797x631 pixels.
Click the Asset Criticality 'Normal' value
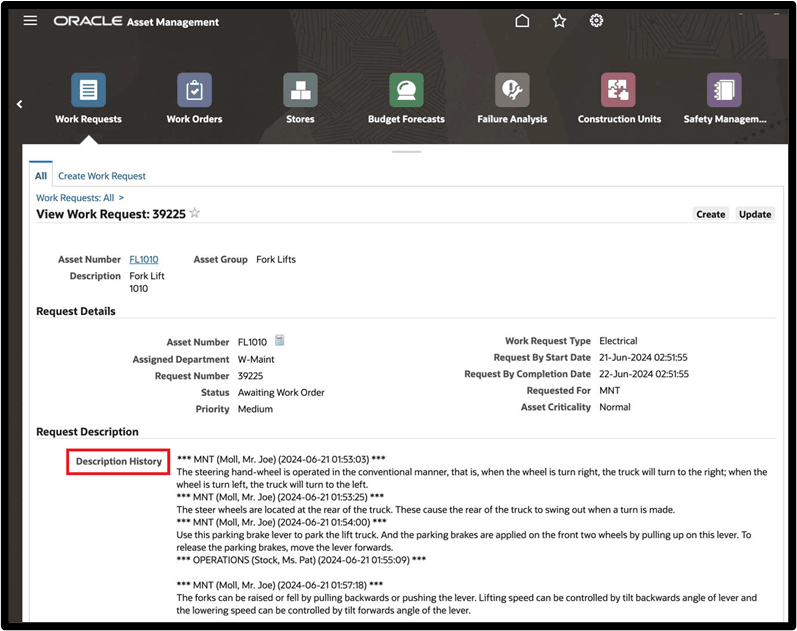coord(615,407)
